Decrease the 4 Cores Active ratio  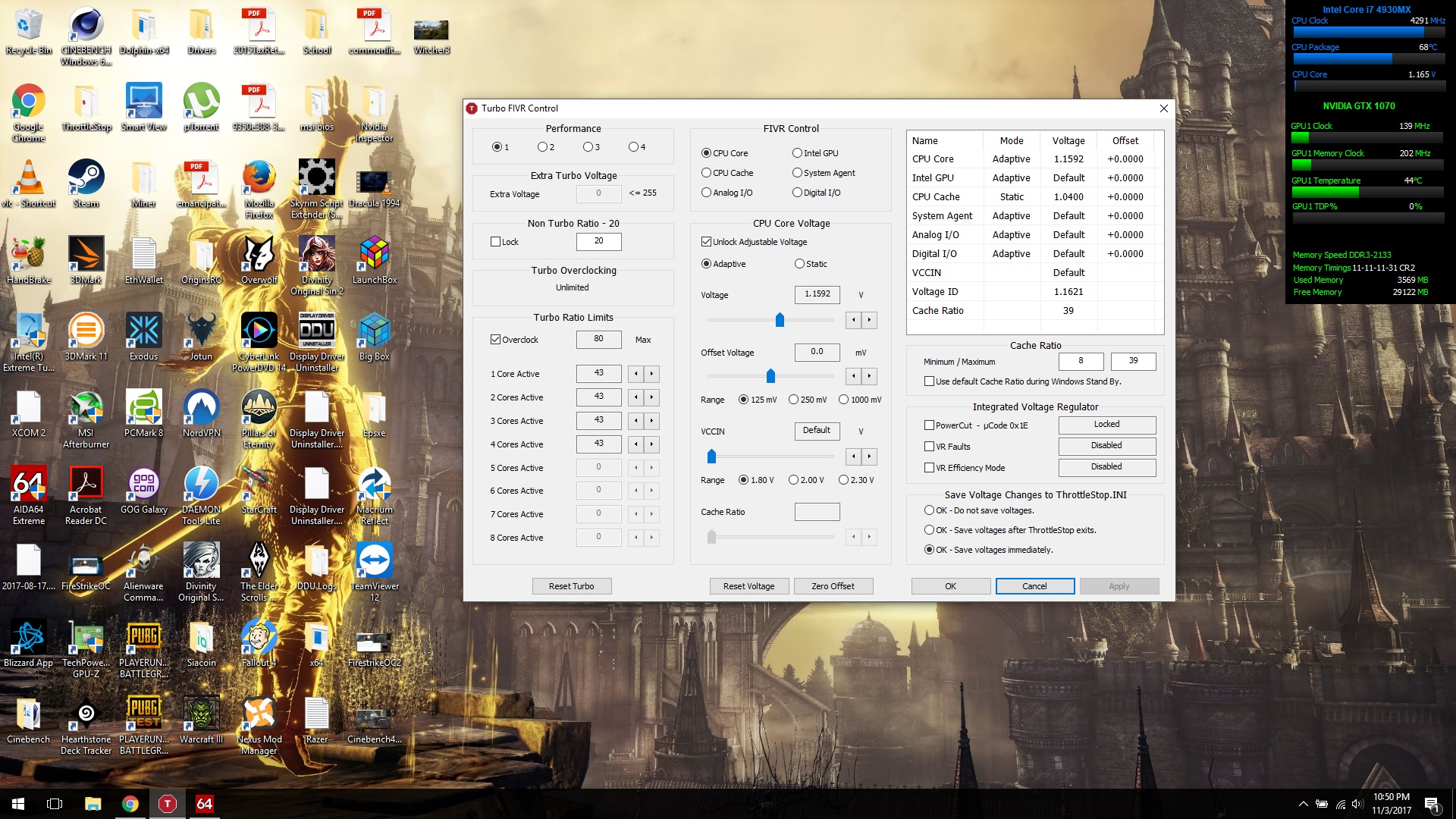click(635, 444)
